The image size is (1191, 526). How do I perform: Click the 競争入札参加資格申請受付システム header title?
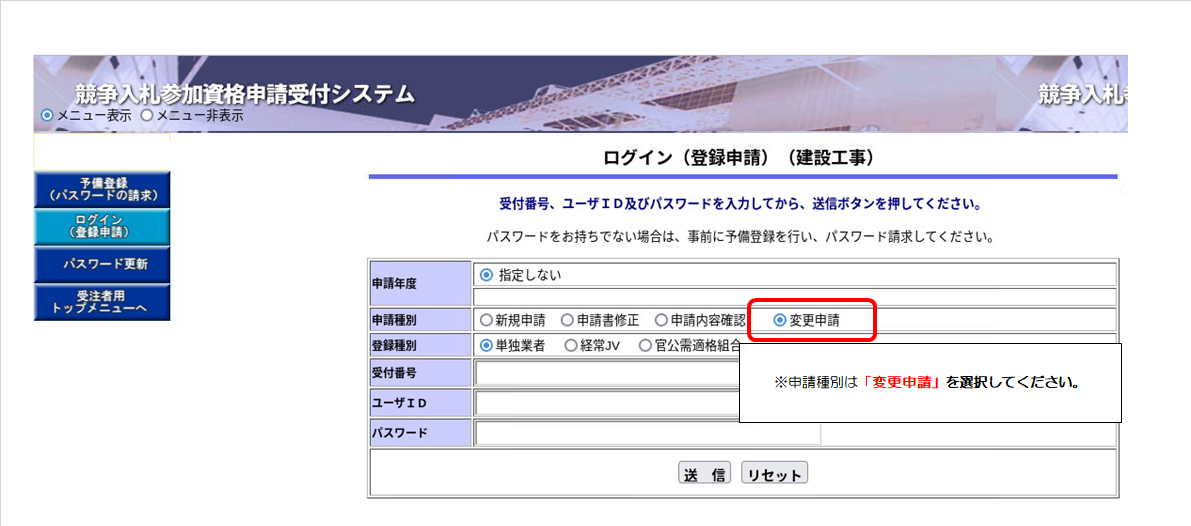pos(245,95)
